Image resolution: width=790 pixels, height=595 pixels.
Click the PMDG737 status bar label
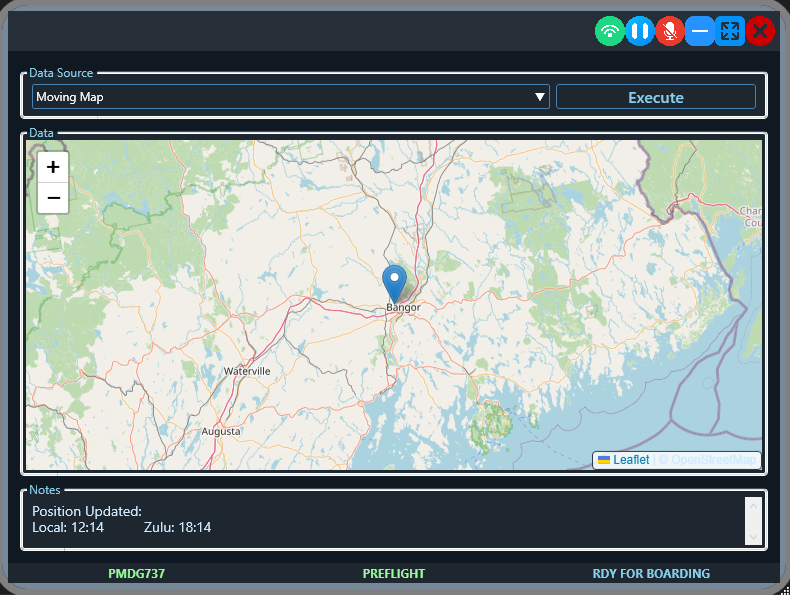[136, 574]
